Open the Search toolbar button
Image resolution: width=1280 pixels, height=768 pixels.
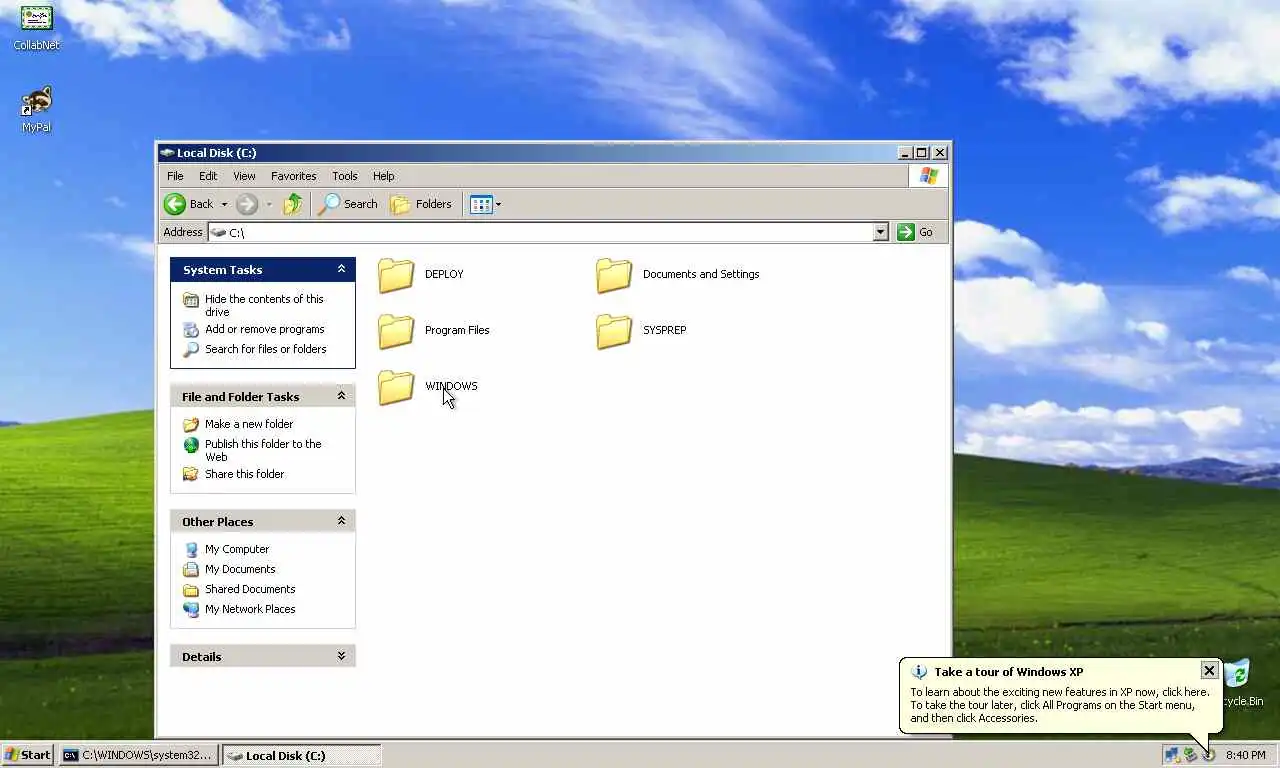[x=348, y=204]
